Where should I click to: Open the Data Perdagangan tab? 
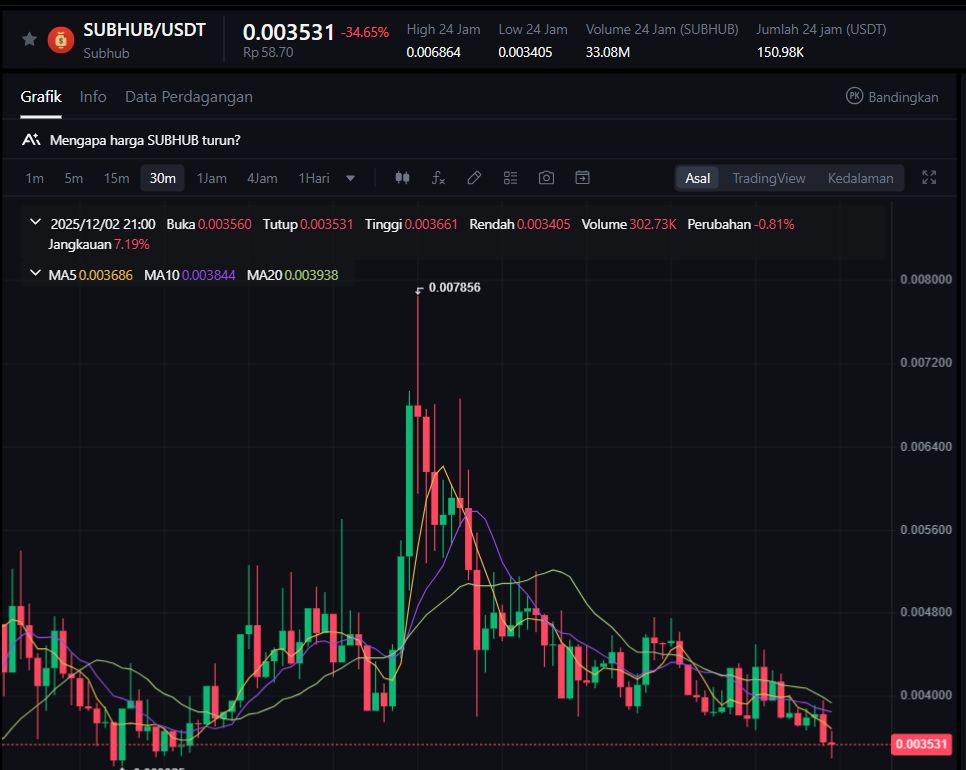[x=188, y=97]
